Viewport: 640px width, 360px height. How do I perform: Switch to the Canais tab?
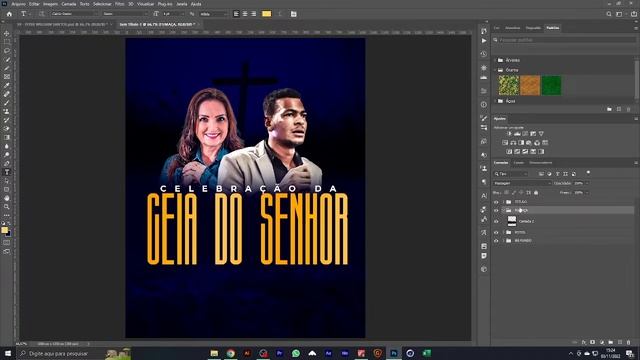click(x=519, y=162)
